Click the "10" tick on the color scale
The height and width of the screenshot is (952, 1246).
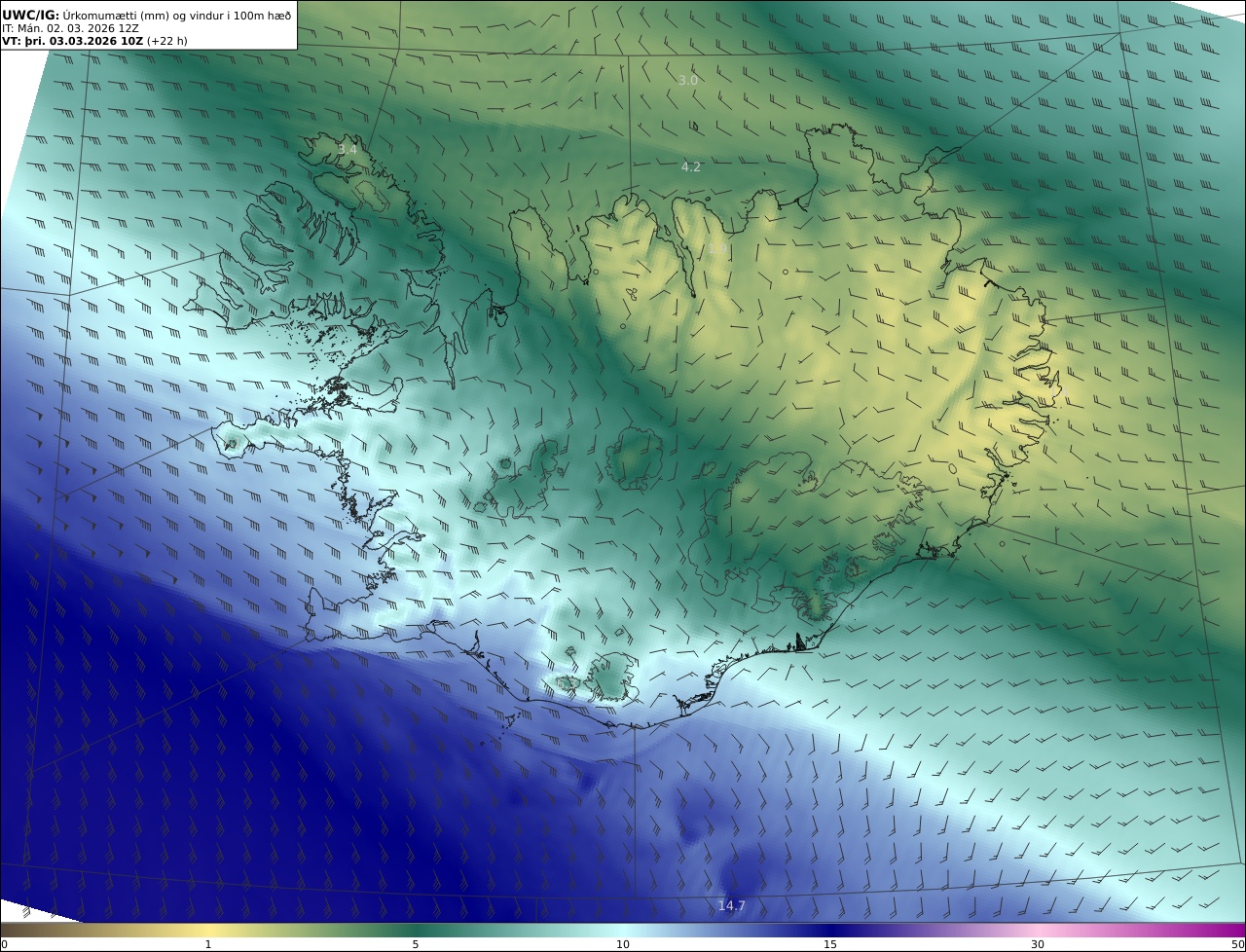coord(623,944)
